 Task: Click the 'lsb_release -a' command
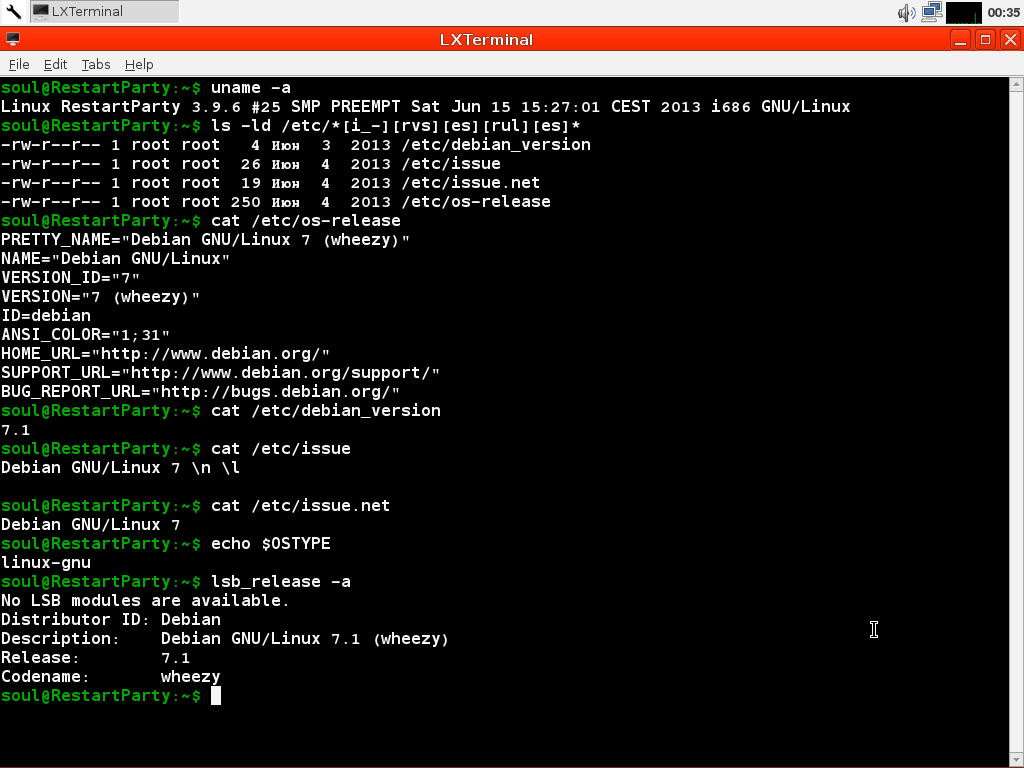coord(281,582)
